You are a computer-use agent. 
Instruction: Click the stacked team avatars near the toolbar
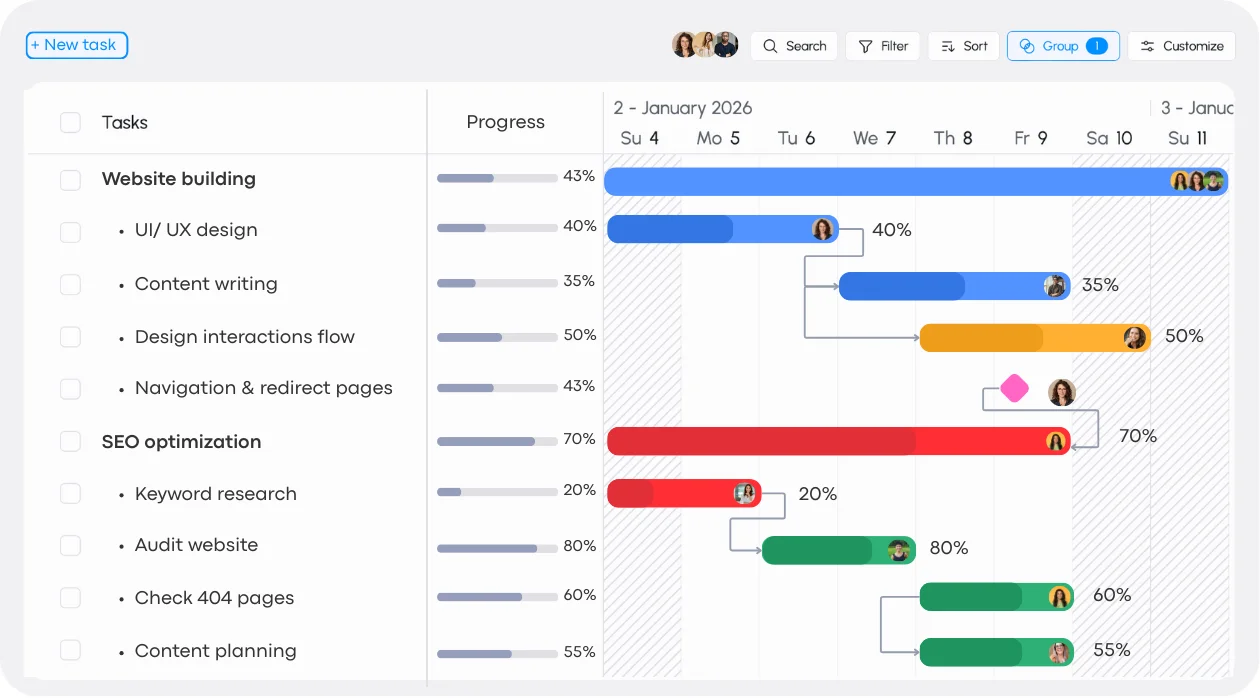[704, 44]
